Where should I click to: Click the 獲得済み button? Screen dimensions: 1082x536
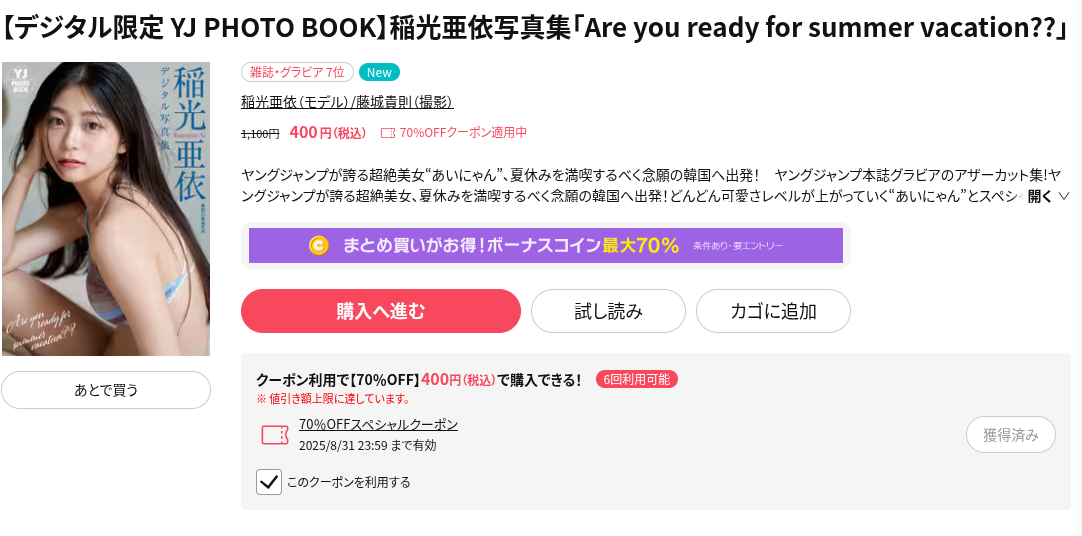coord(1011,435)
